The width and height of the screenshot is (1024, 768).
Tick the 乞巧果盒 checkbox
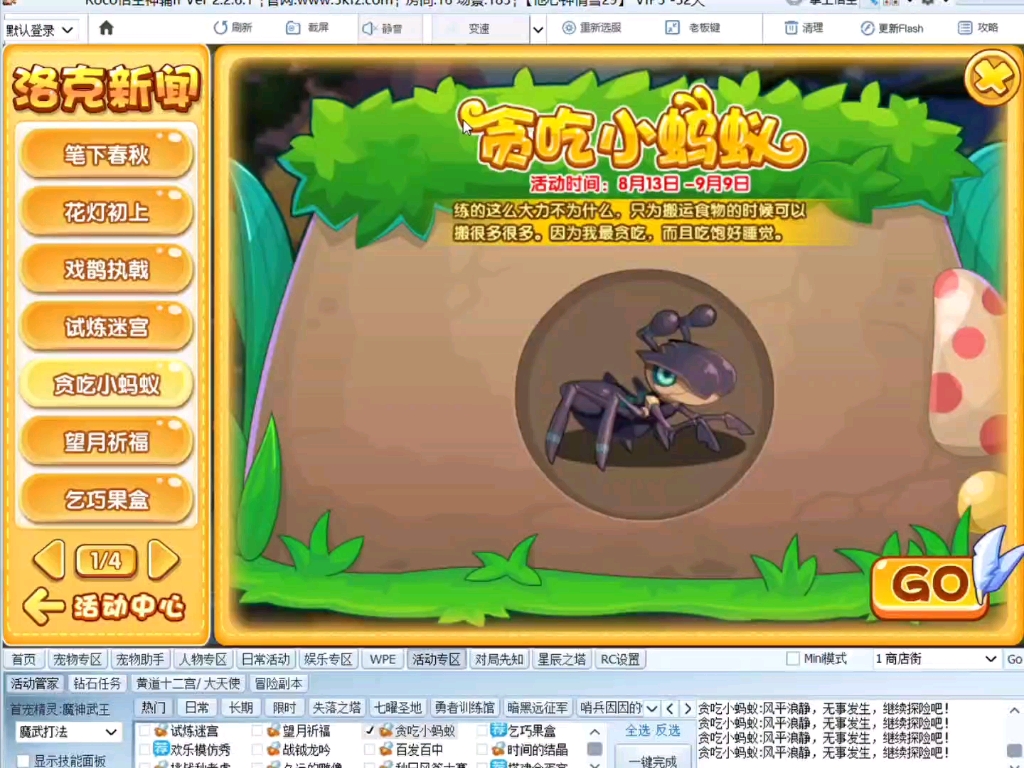click(x=482, y=731)
